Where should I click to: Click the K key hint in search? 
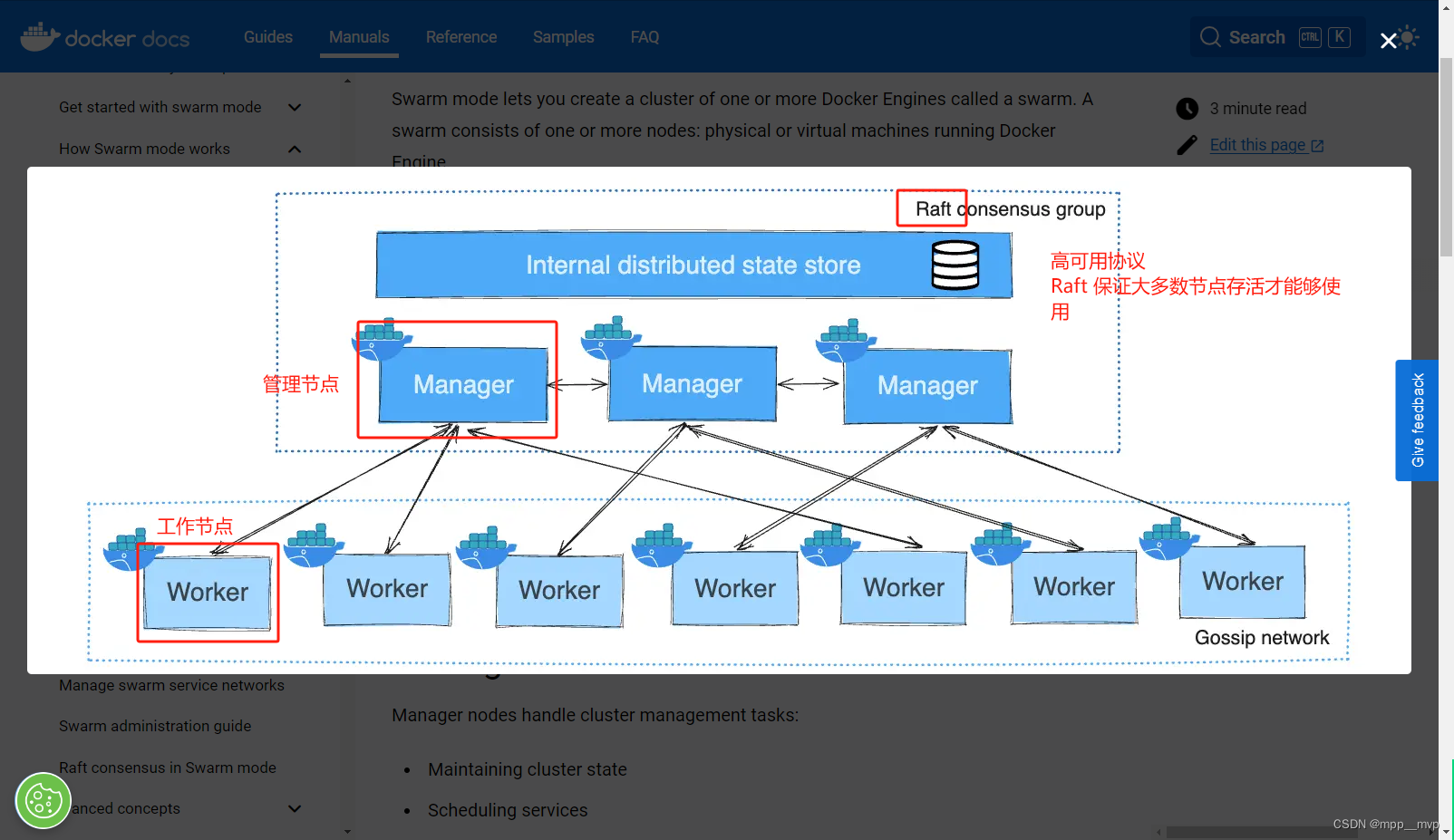[1339, 37]
